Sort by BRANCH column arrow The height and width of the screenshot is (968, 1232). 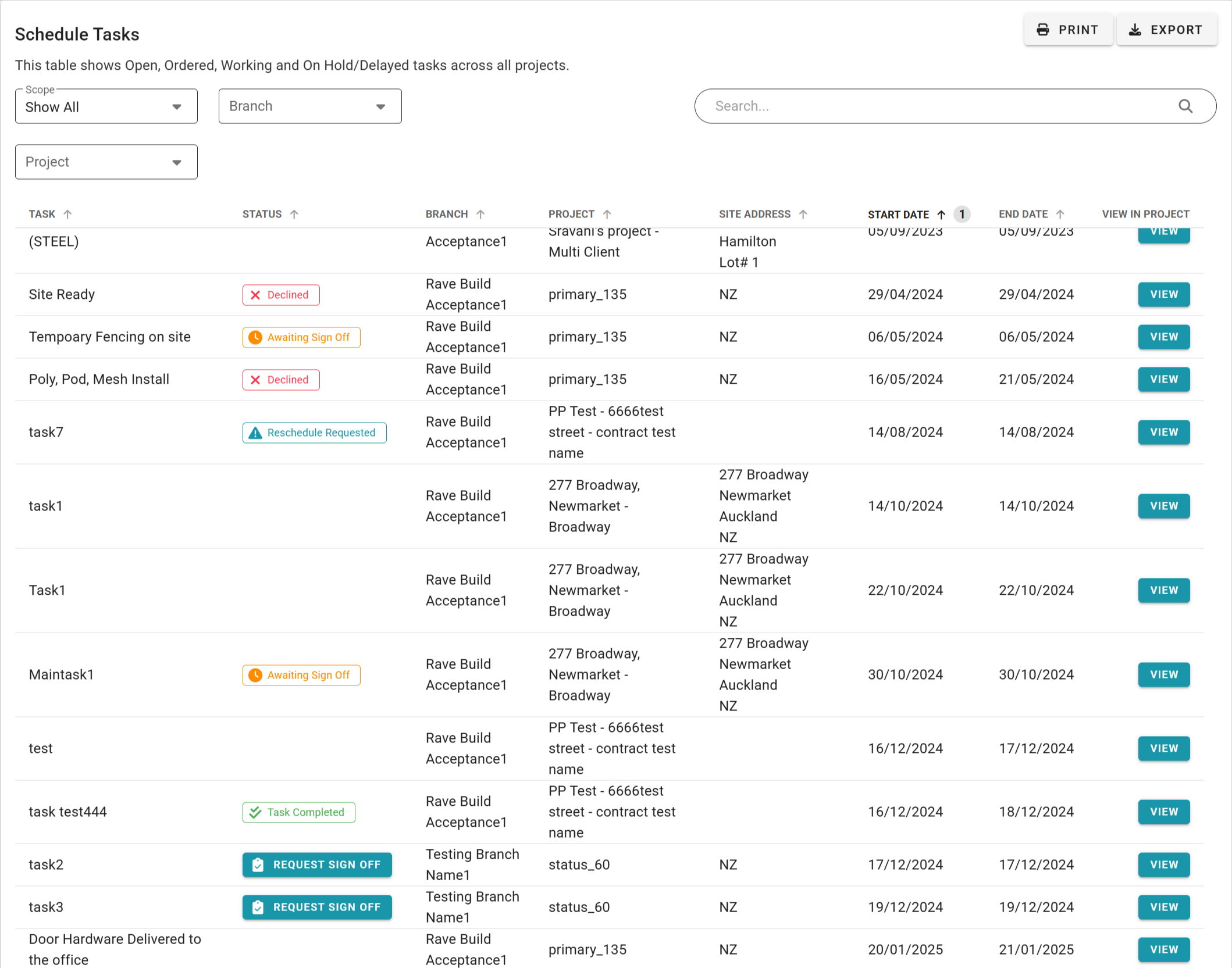coord(480,215)
